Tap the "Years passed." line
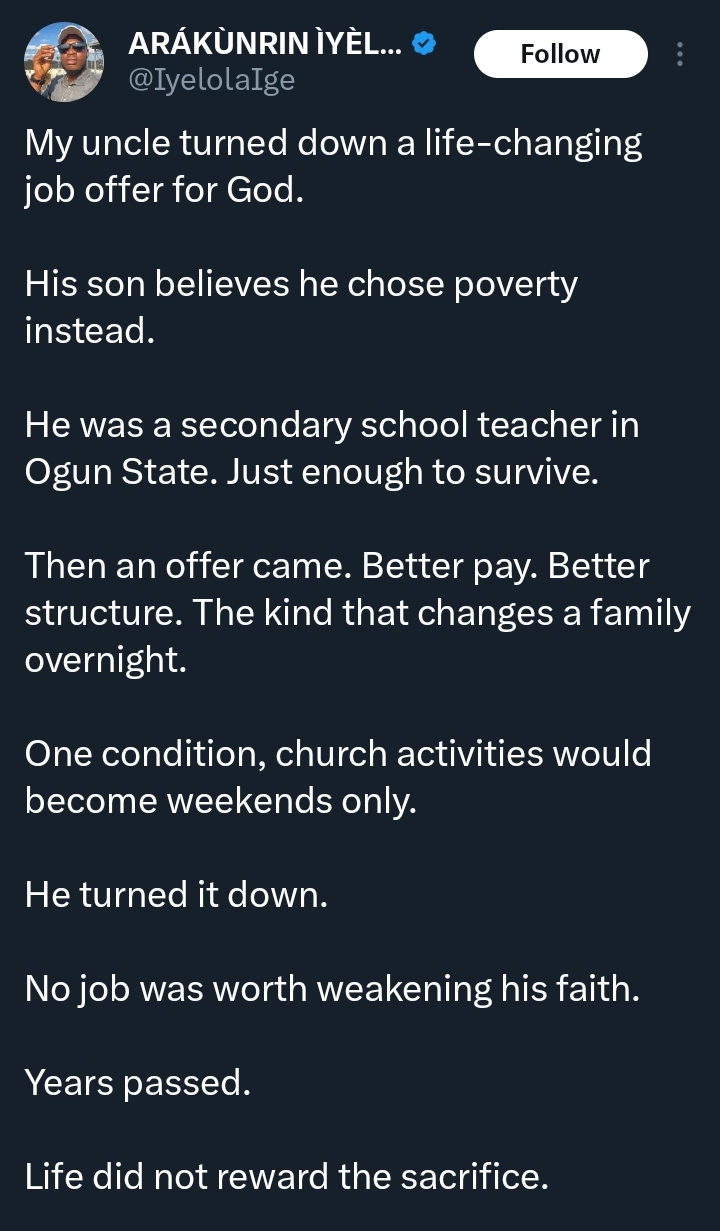 (x=137, y=1082)
